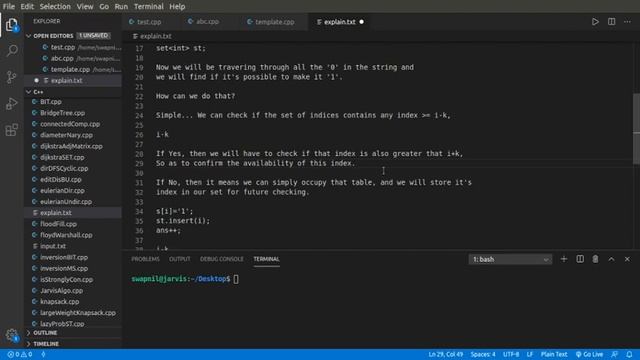
Task: Open the Selection menu
Action: pos(55,7)
